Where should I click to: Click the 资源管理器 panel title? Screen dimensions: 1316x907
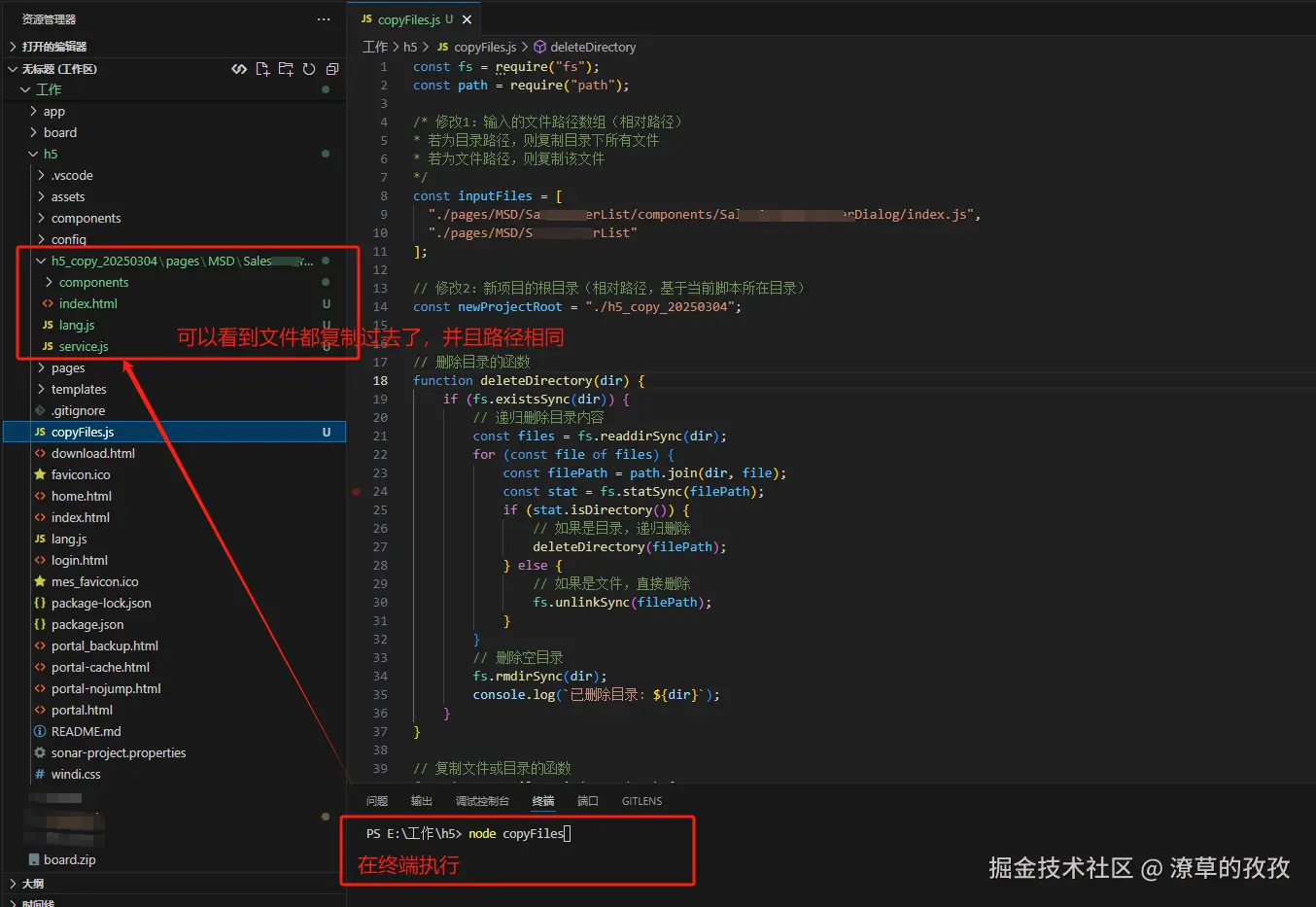(49, 19)
